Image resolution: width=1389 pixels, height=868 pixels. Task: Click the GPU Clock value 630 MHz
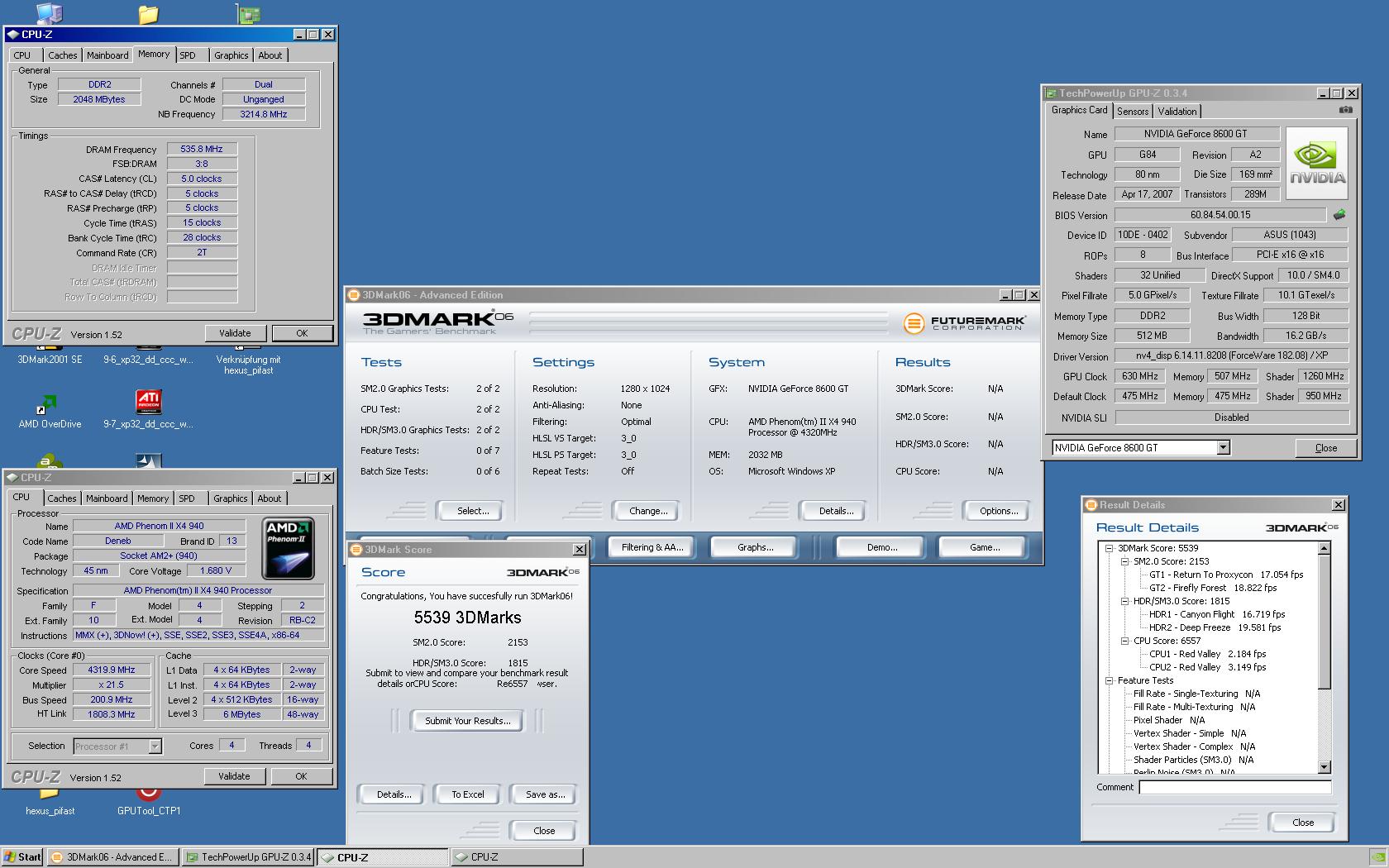coord(1139,376)
